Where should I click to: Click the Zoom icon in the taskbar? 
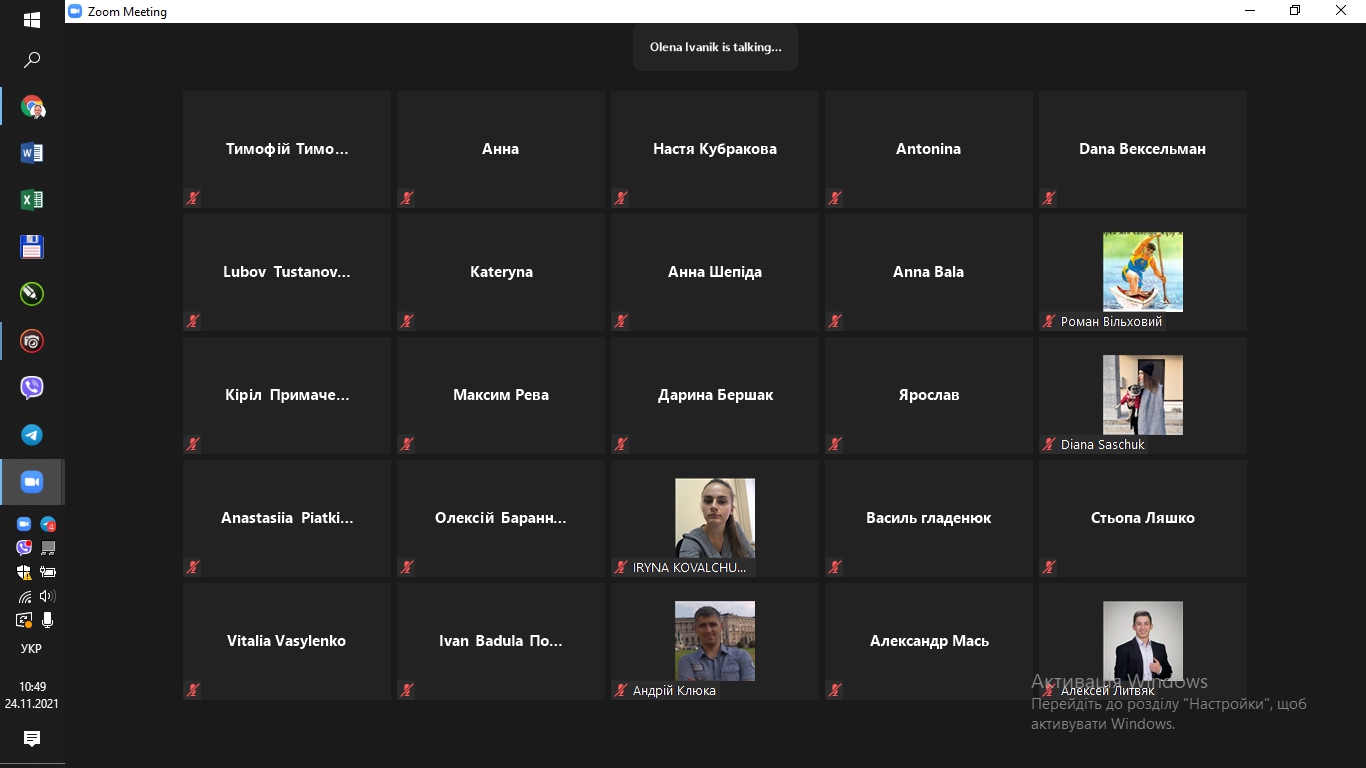pos(32,482)
